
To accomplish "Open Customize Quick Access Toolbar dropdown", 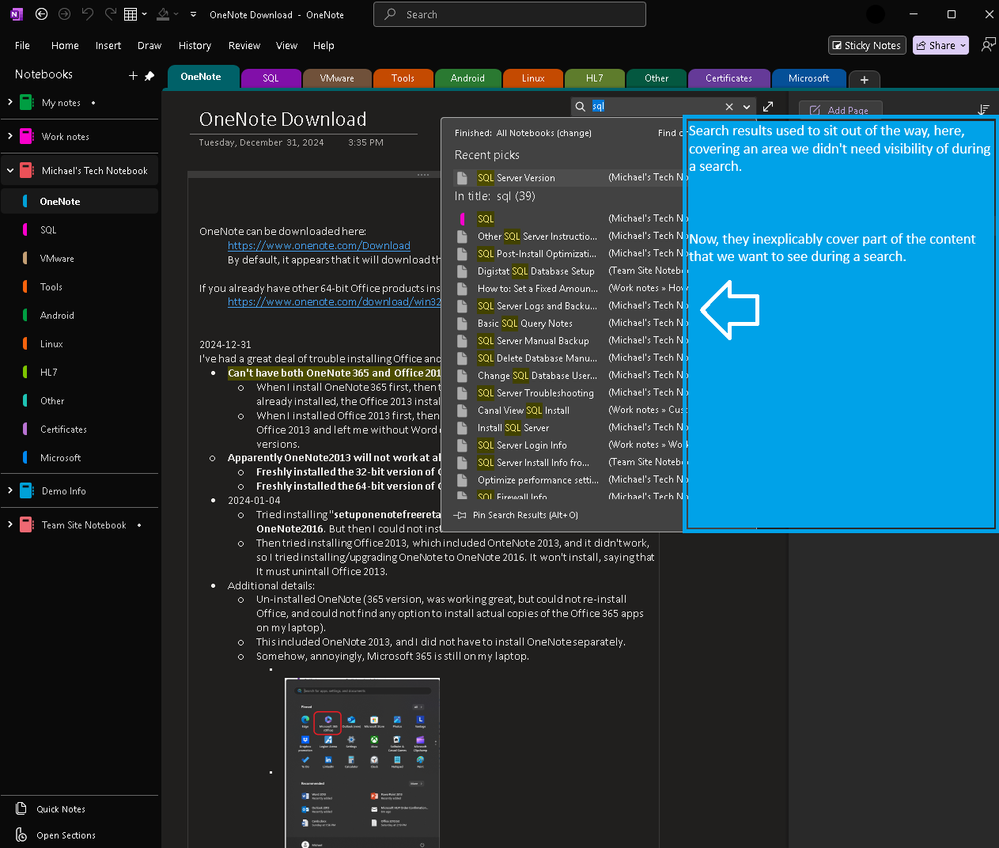I will 193,14.
